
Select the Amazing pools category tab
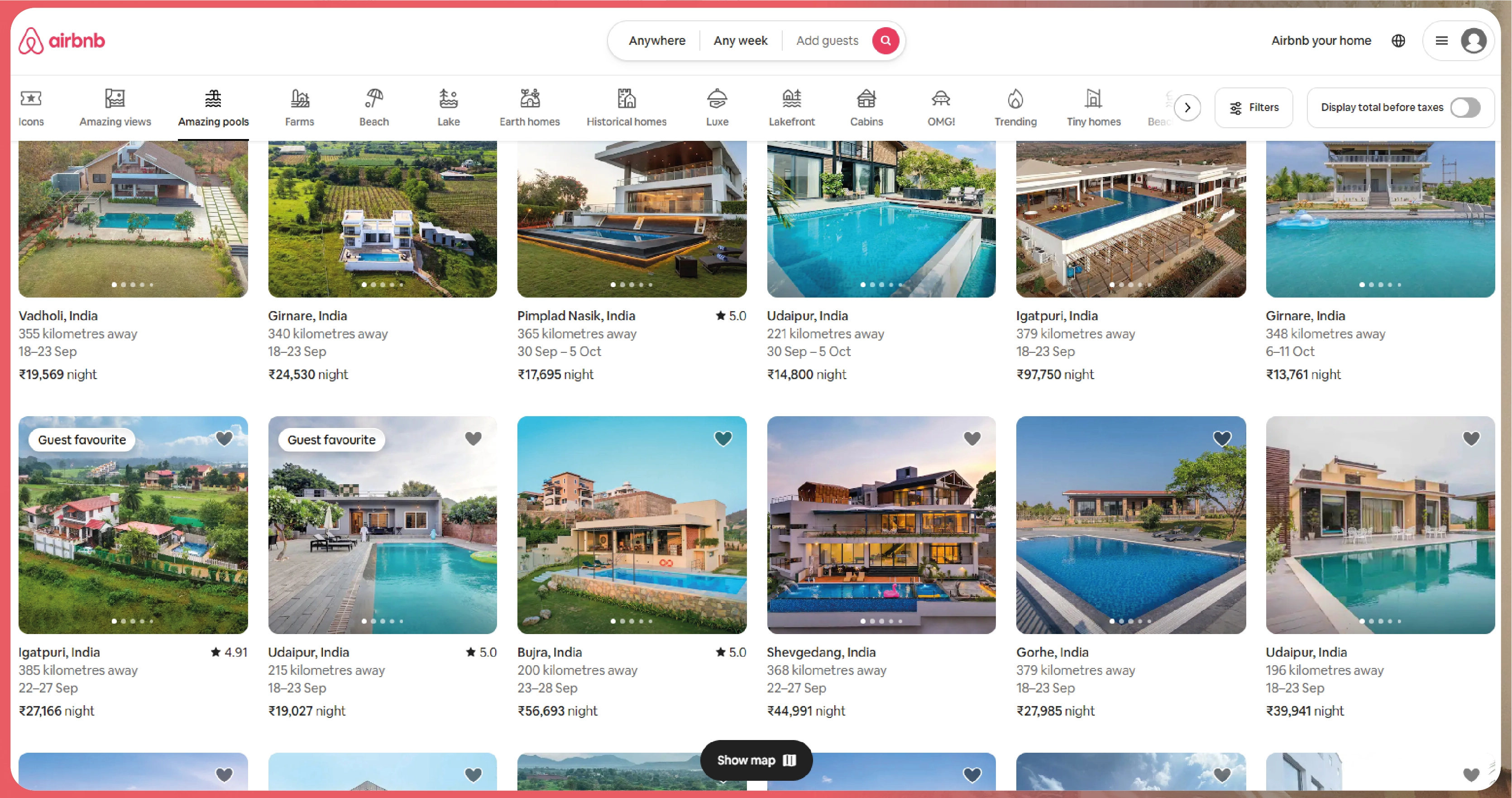pyautogui.click(x=213, y=108)
